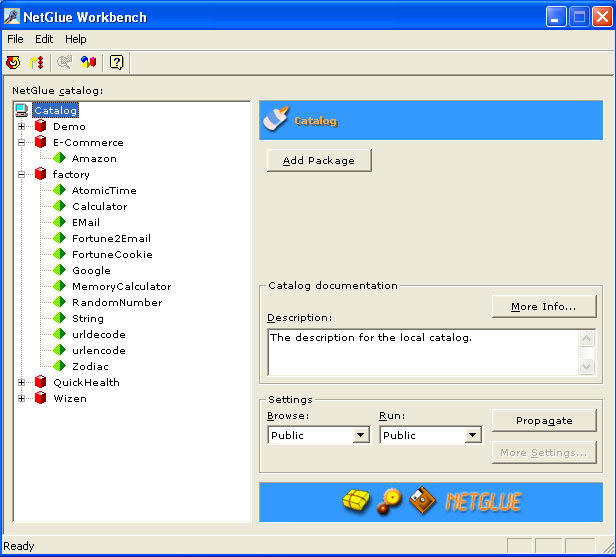
Task: Click the More Info... button
Action: click(x=544, y=306)
